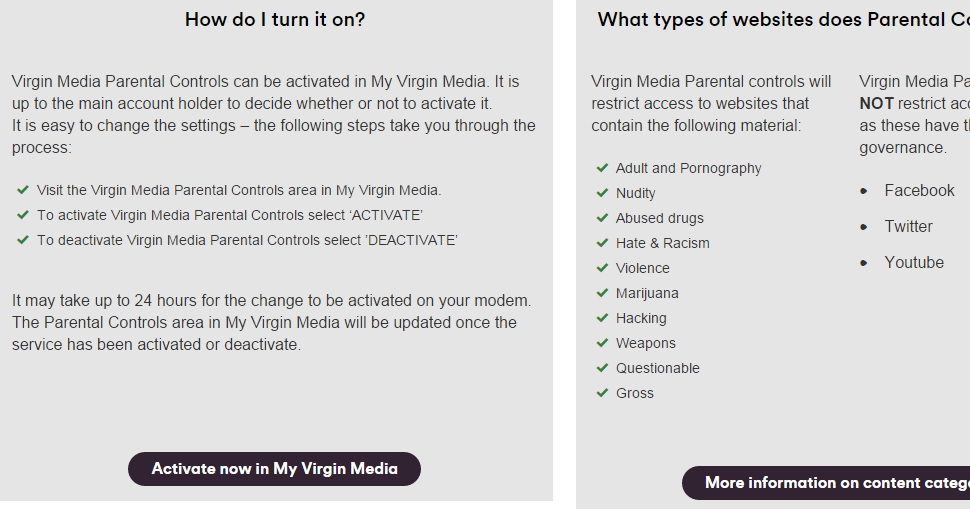
Task: Click the 'Activate now in My Virgin Media' button
Action: 274,469
